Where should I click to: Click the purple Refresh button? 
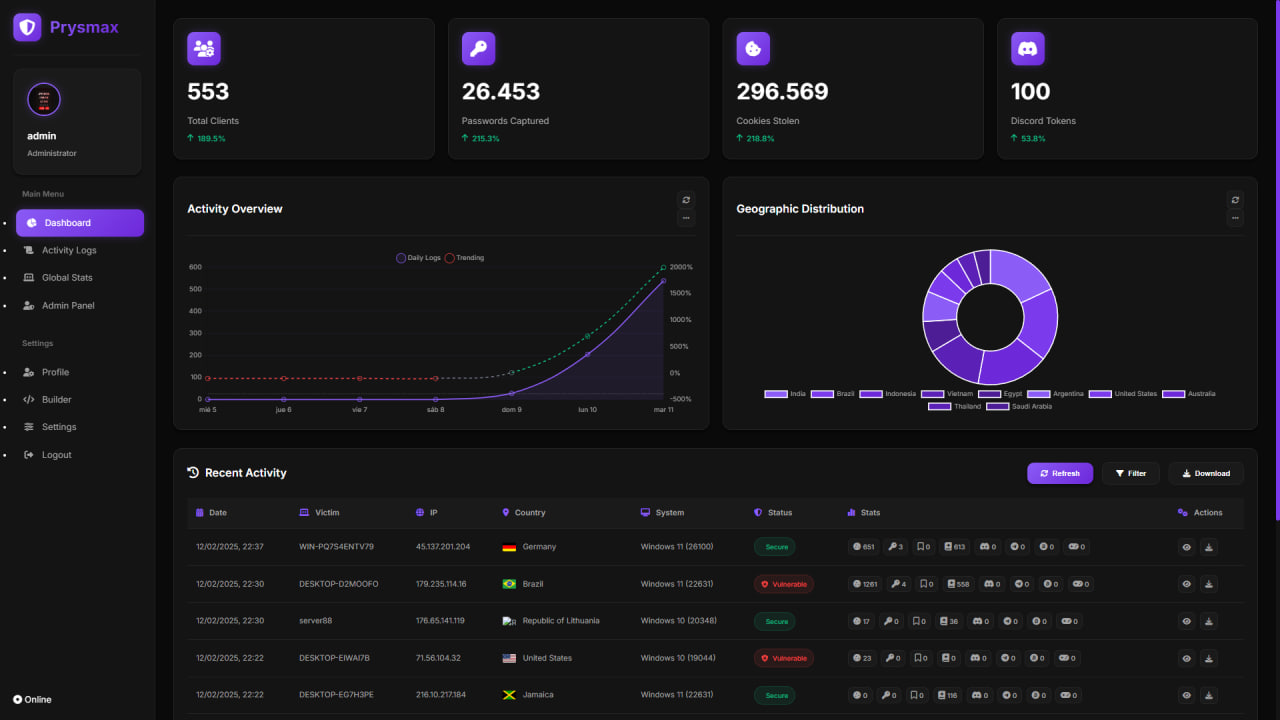1060,473
